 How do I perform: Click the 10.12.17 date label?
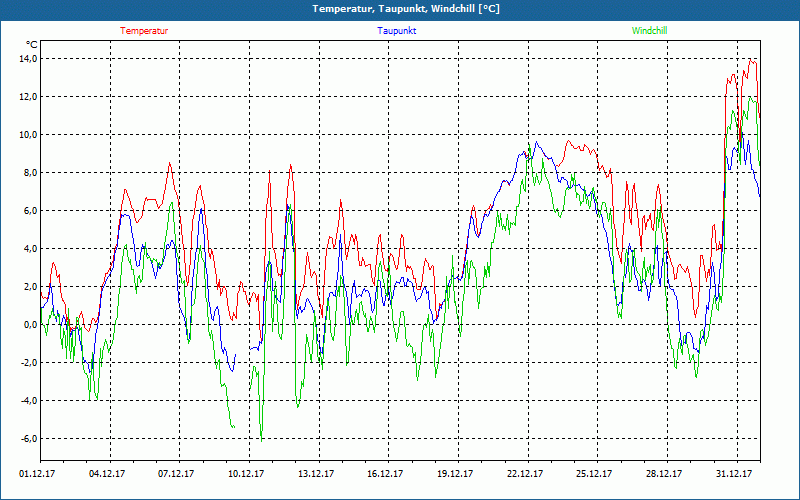pyautogui.click(x=246, y=474)
